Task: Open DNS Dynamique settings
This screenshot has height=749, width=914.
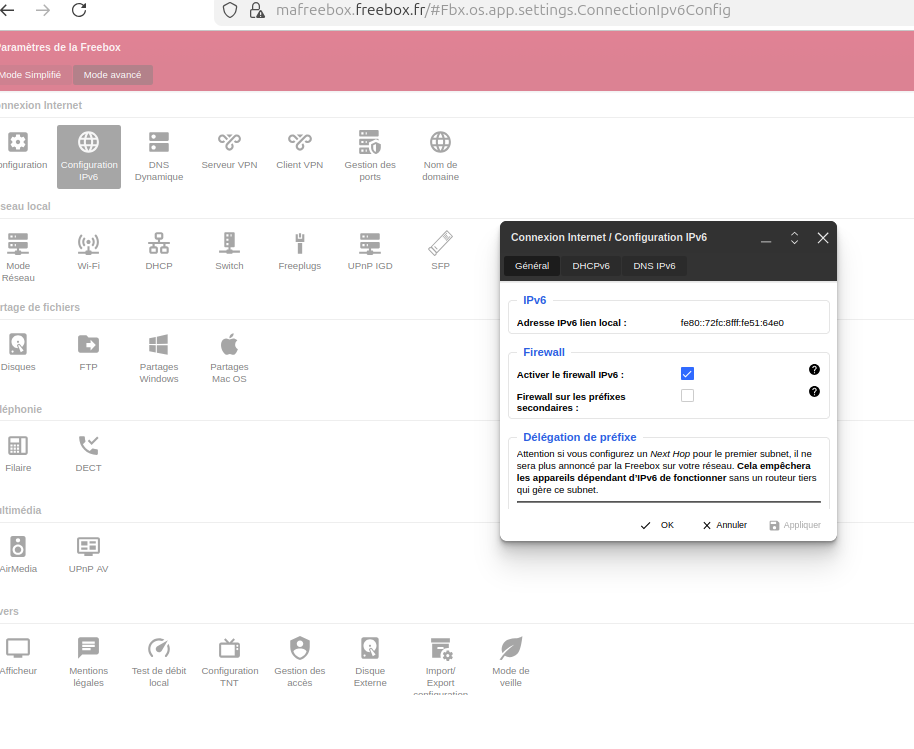Action: (x=159, y=157)
